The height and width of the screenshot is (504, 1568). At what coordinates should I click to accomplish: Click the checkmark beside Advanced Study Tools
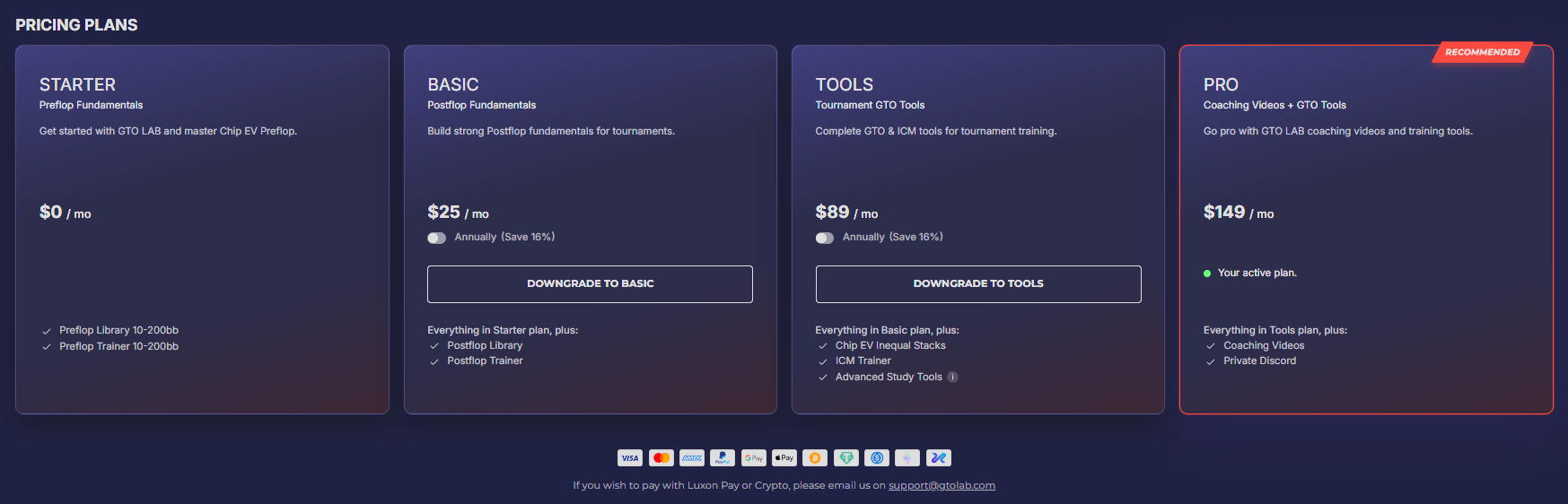(823, 378)
